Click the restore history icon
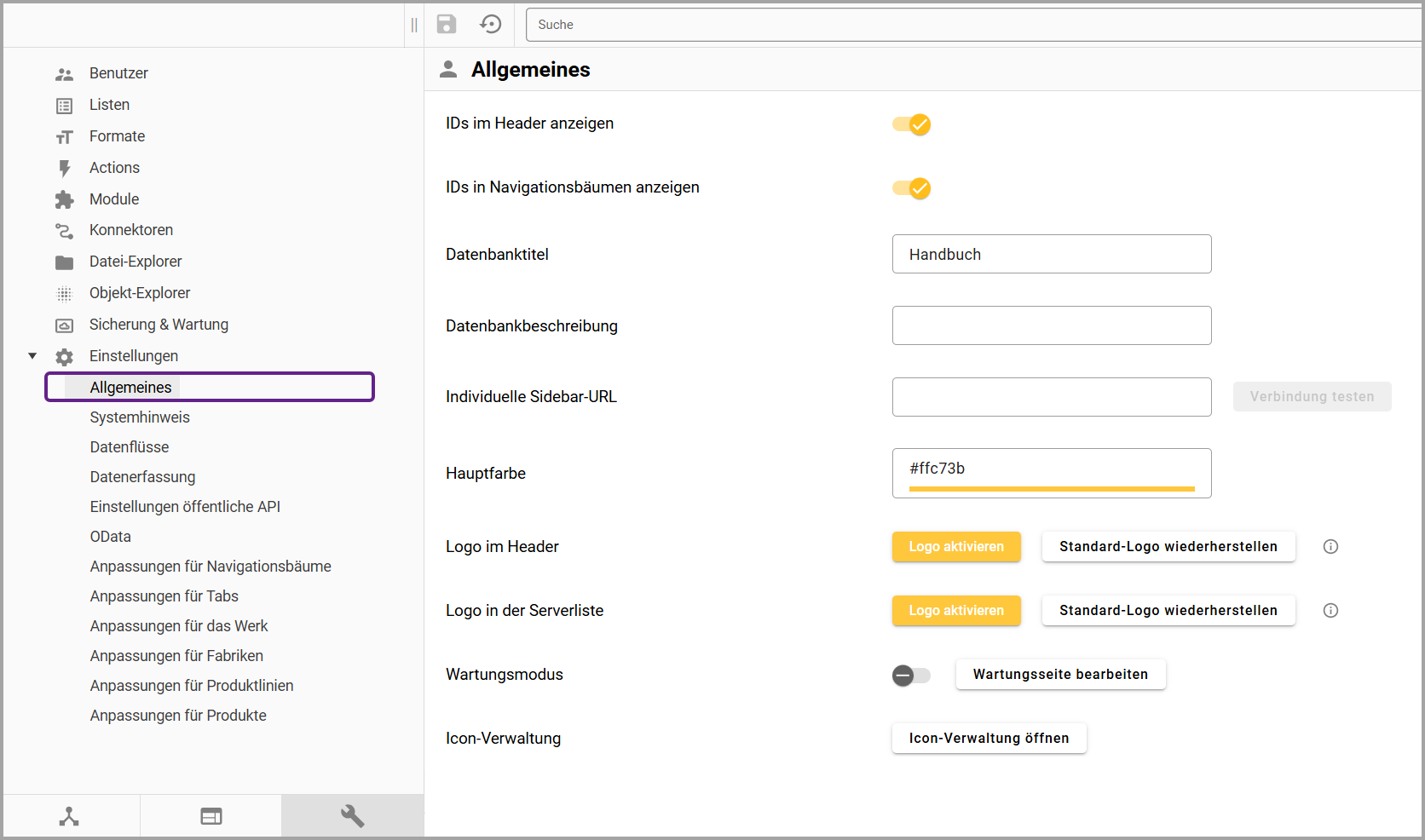1425x840 pixels. [491, 24]
